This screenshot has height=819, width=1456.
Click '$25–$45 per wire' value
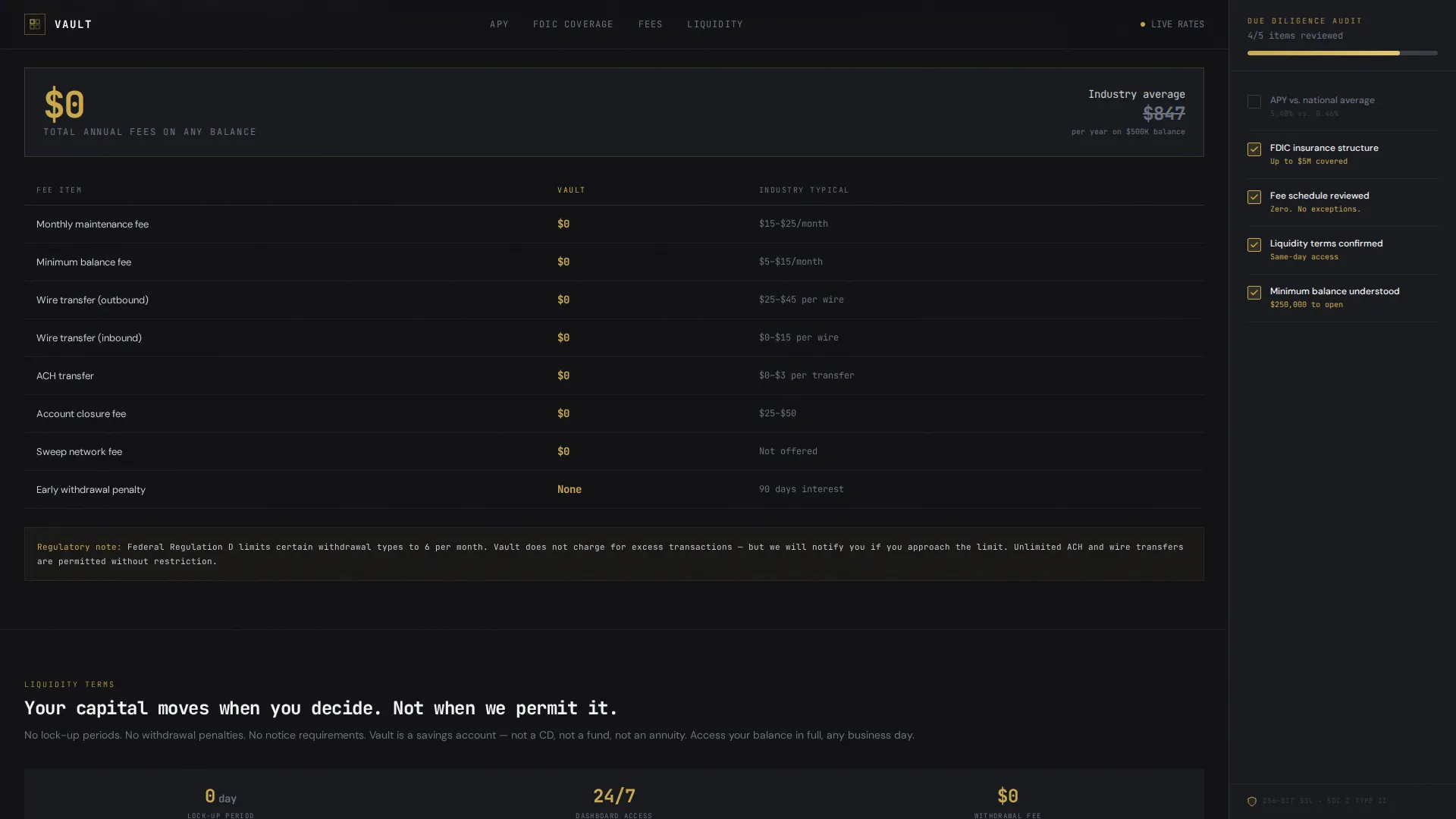(802, 300)
